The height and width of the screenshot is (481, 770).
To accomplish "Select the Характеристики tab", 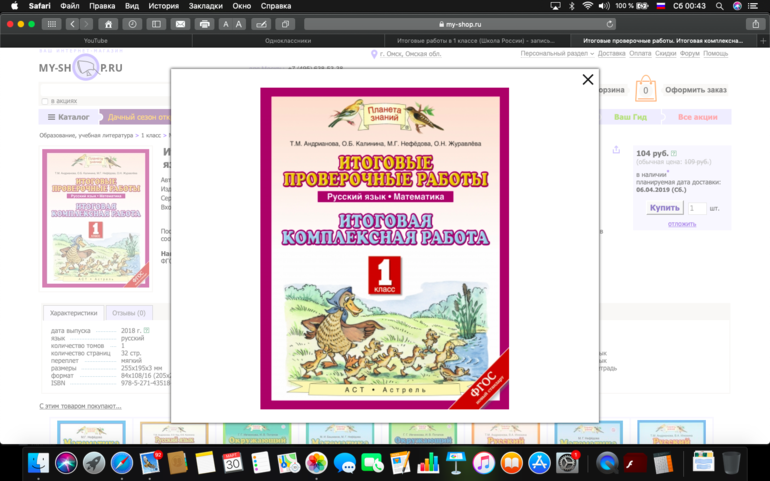I will tap(74, 313).
